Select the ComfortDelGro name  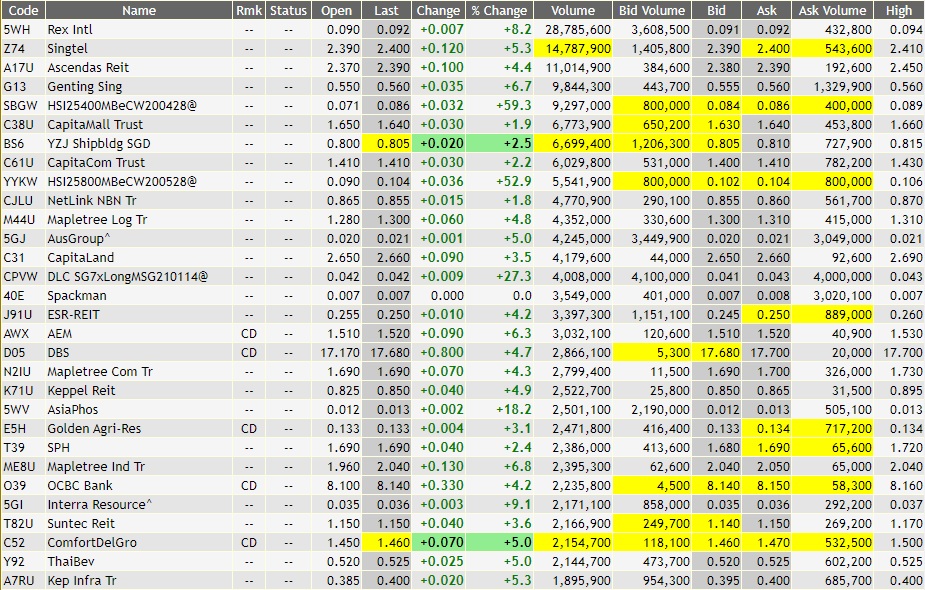click(91, 542)
